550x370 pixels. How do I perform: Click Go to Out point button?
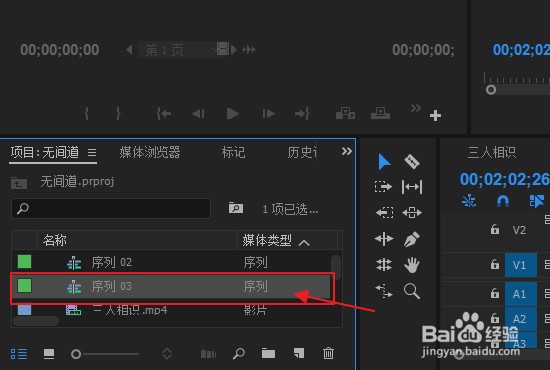point(302,114)
